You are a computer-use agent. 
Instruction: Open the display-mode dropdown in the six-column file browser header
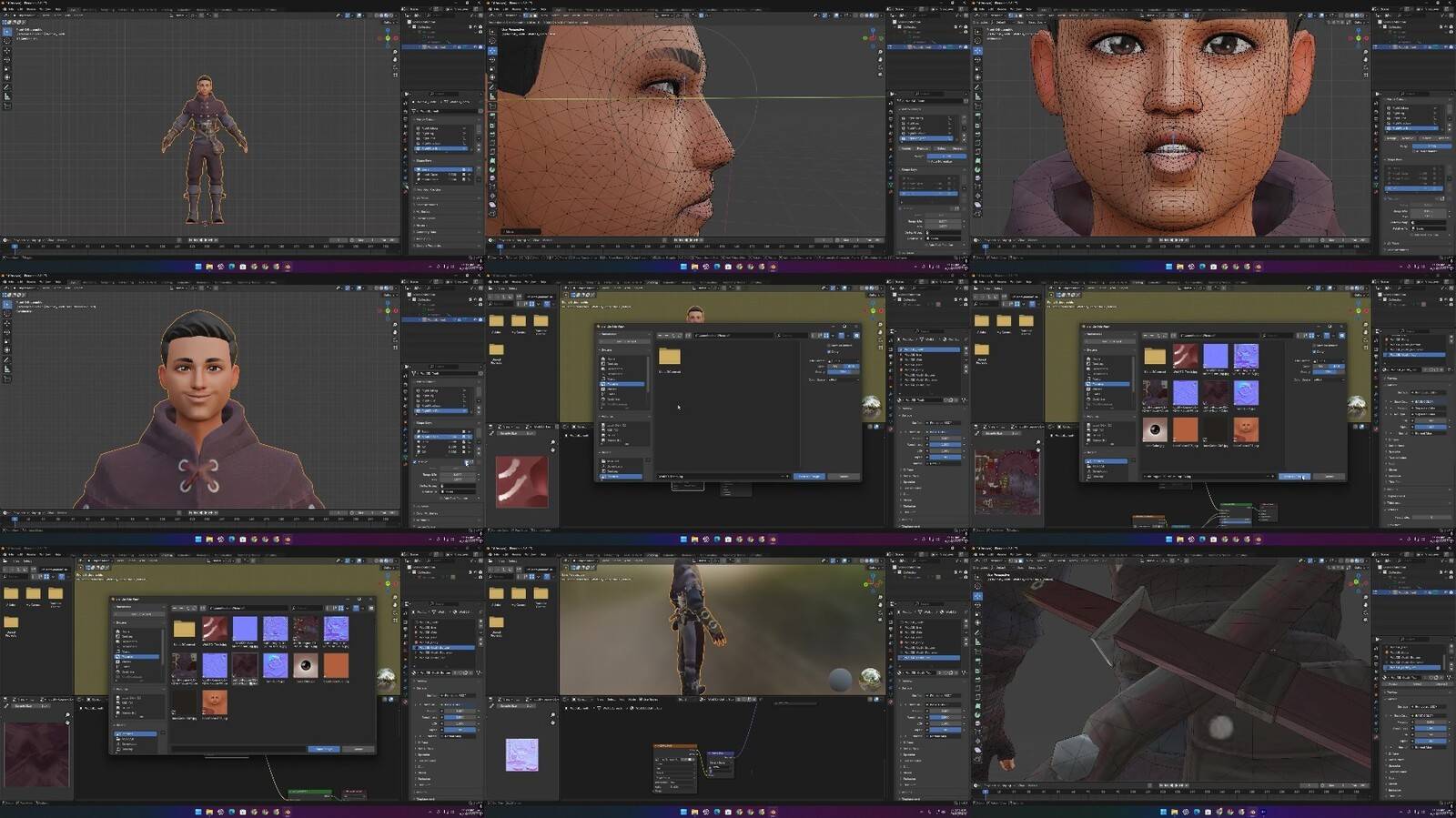[348, 607]
